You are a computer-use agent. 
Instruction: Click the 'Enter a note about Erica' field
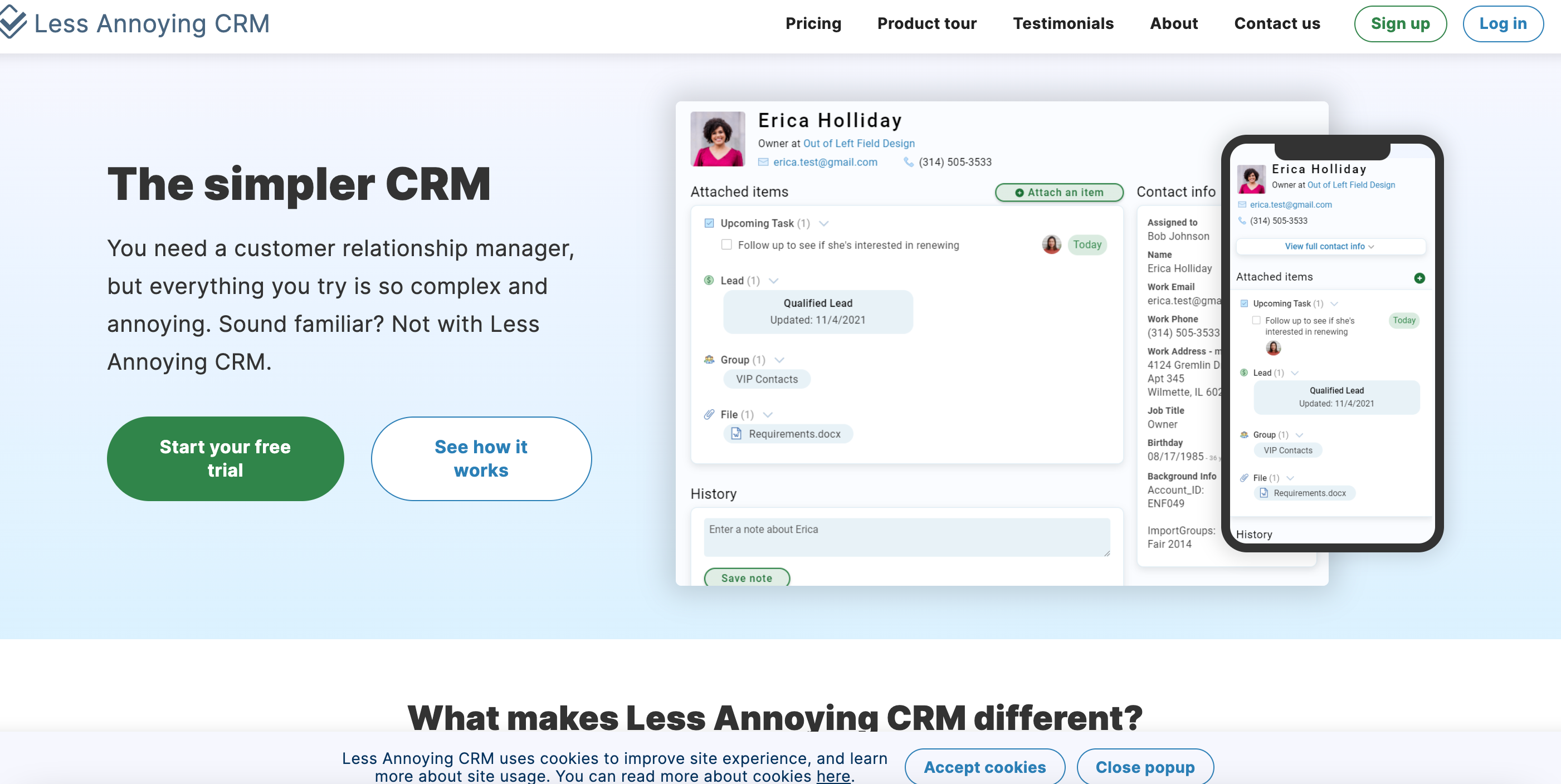pyautogui.click(x=906, y=537)
